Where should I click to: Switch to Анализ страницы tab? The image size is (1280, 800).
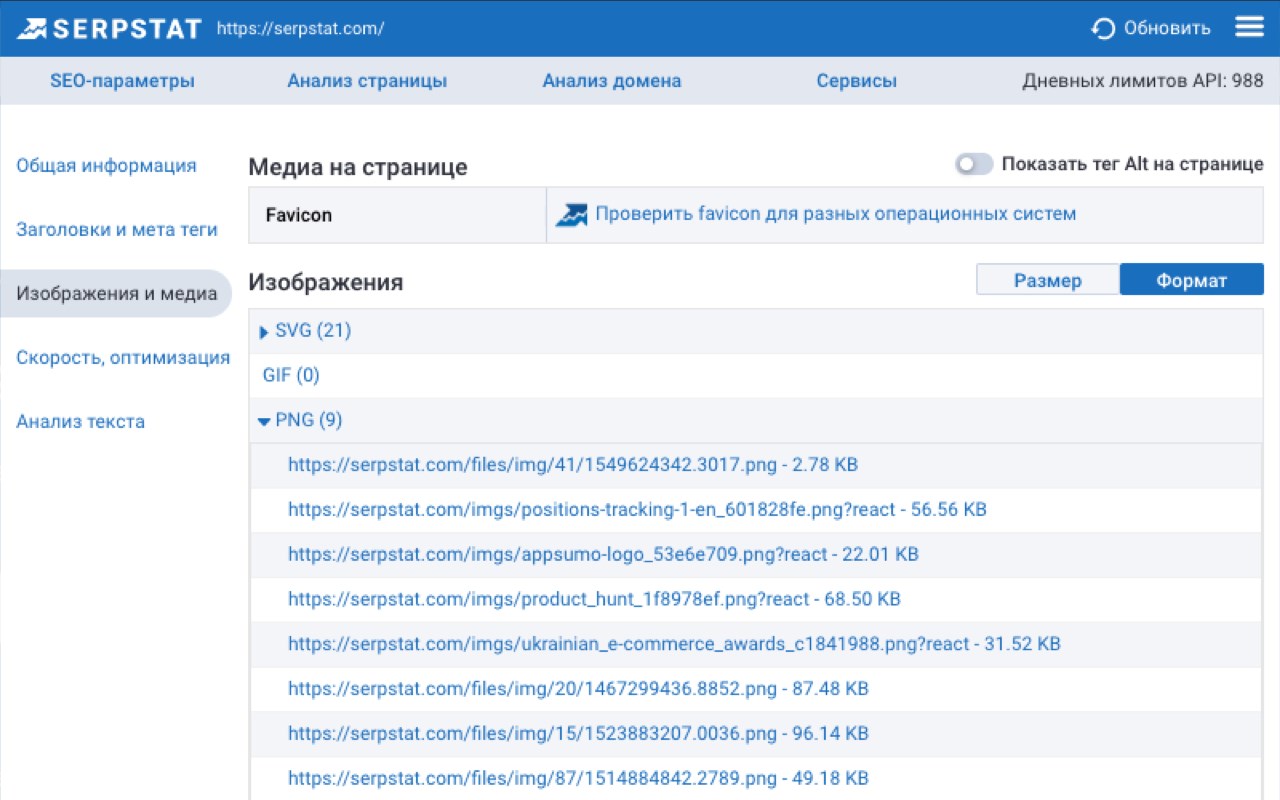click(367, 81)
